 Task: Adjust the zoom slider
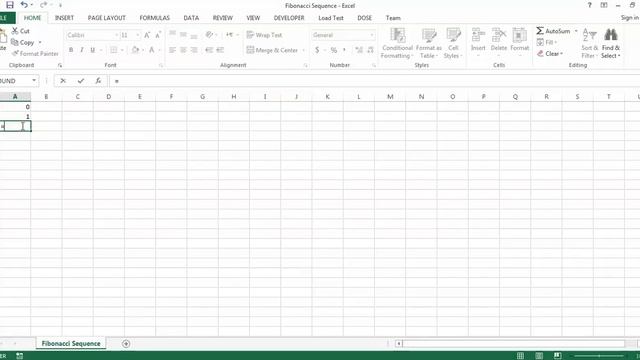pyautogui.click(x=599, y=356)
